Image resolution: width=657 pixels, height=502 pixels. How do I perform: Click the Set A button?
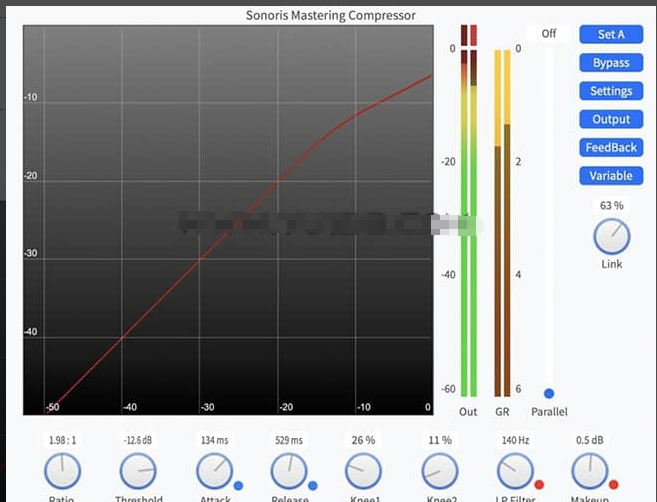click(x=611, y=34)
